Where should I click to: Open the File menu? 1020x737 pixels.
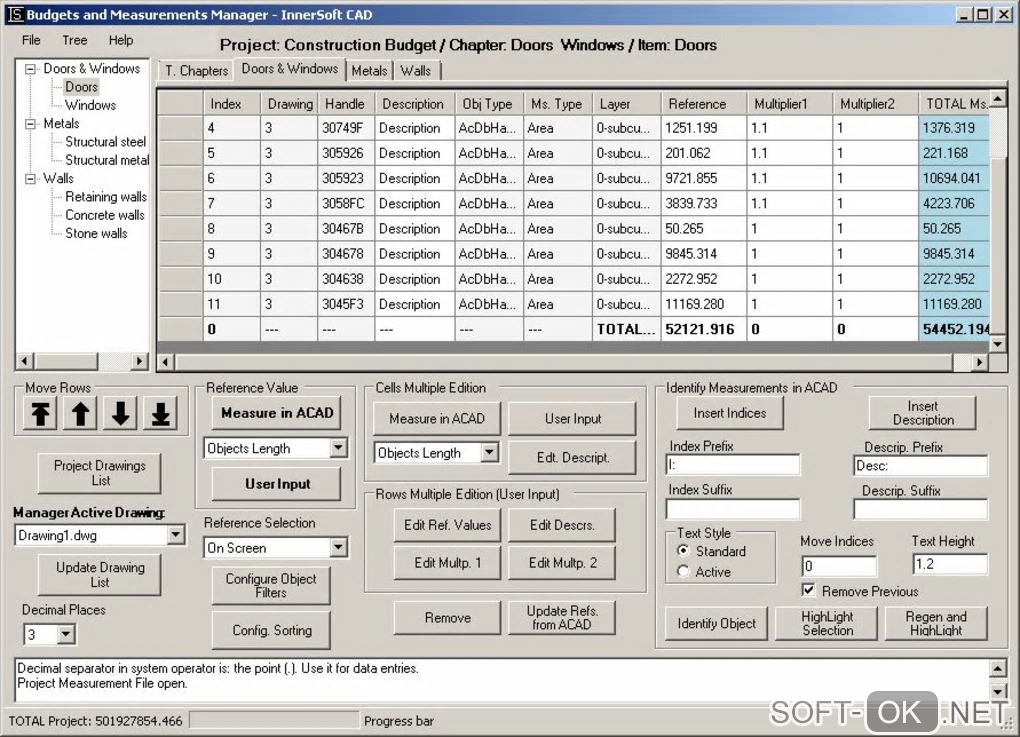31,40
